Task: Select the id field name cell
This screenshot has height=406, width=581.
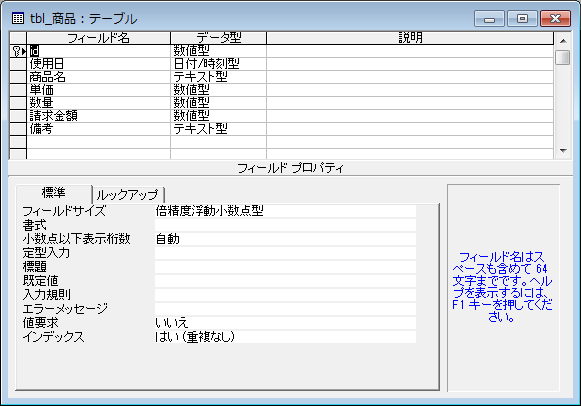Action: (x=99, y=51)
